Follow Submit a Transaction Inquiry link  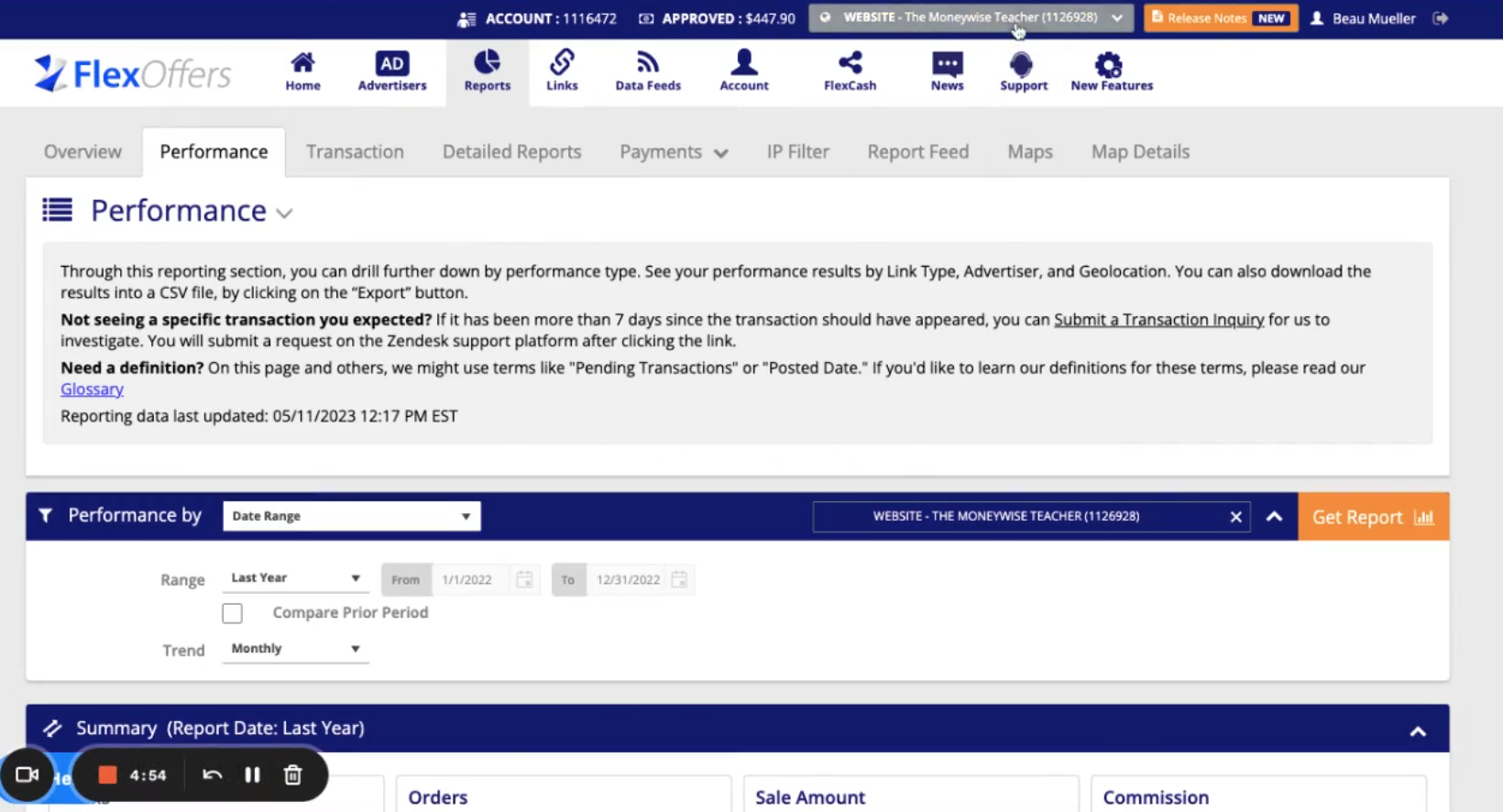tap(1158, 320)
